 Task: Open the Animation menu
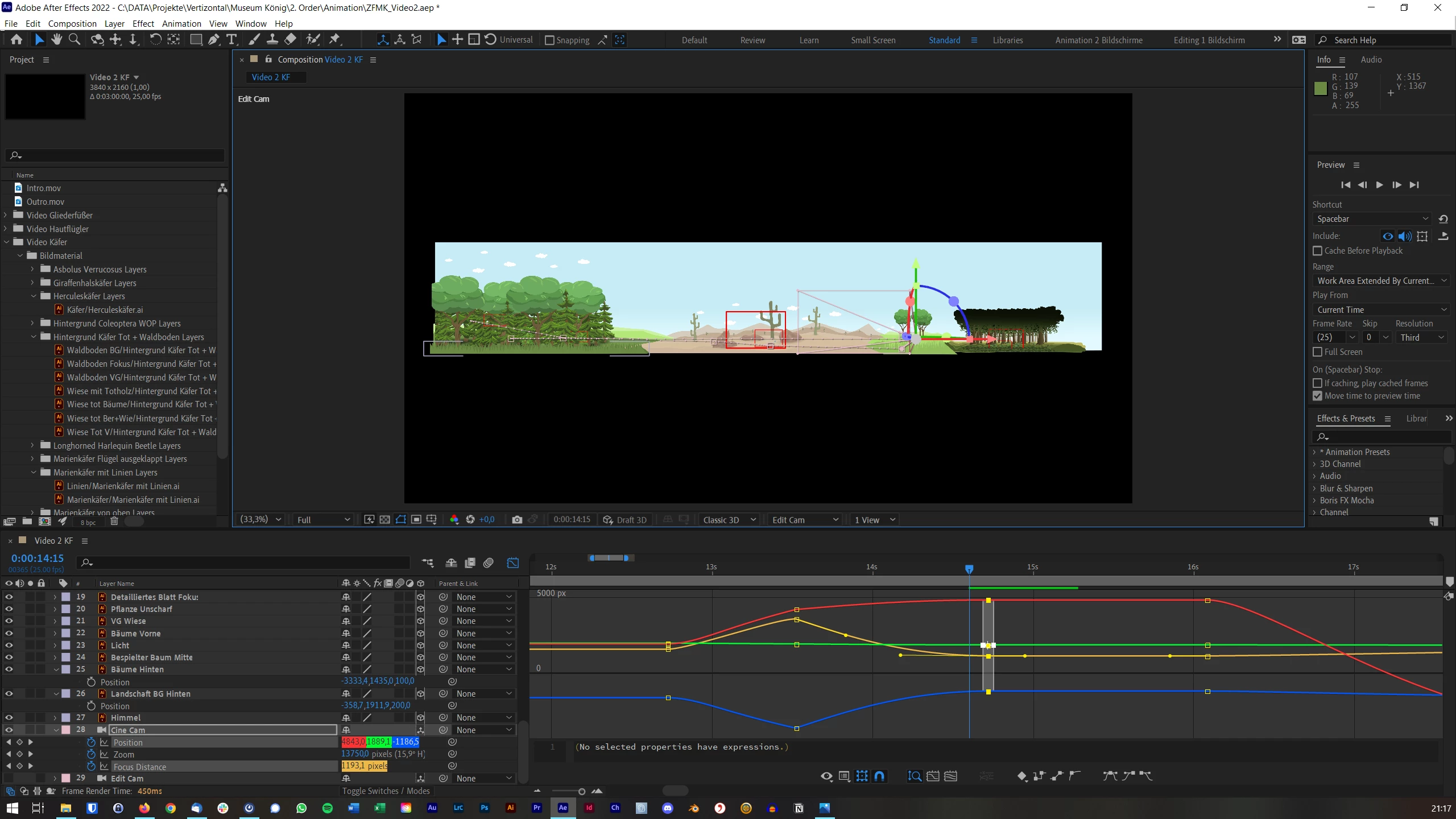click(181, 23)
